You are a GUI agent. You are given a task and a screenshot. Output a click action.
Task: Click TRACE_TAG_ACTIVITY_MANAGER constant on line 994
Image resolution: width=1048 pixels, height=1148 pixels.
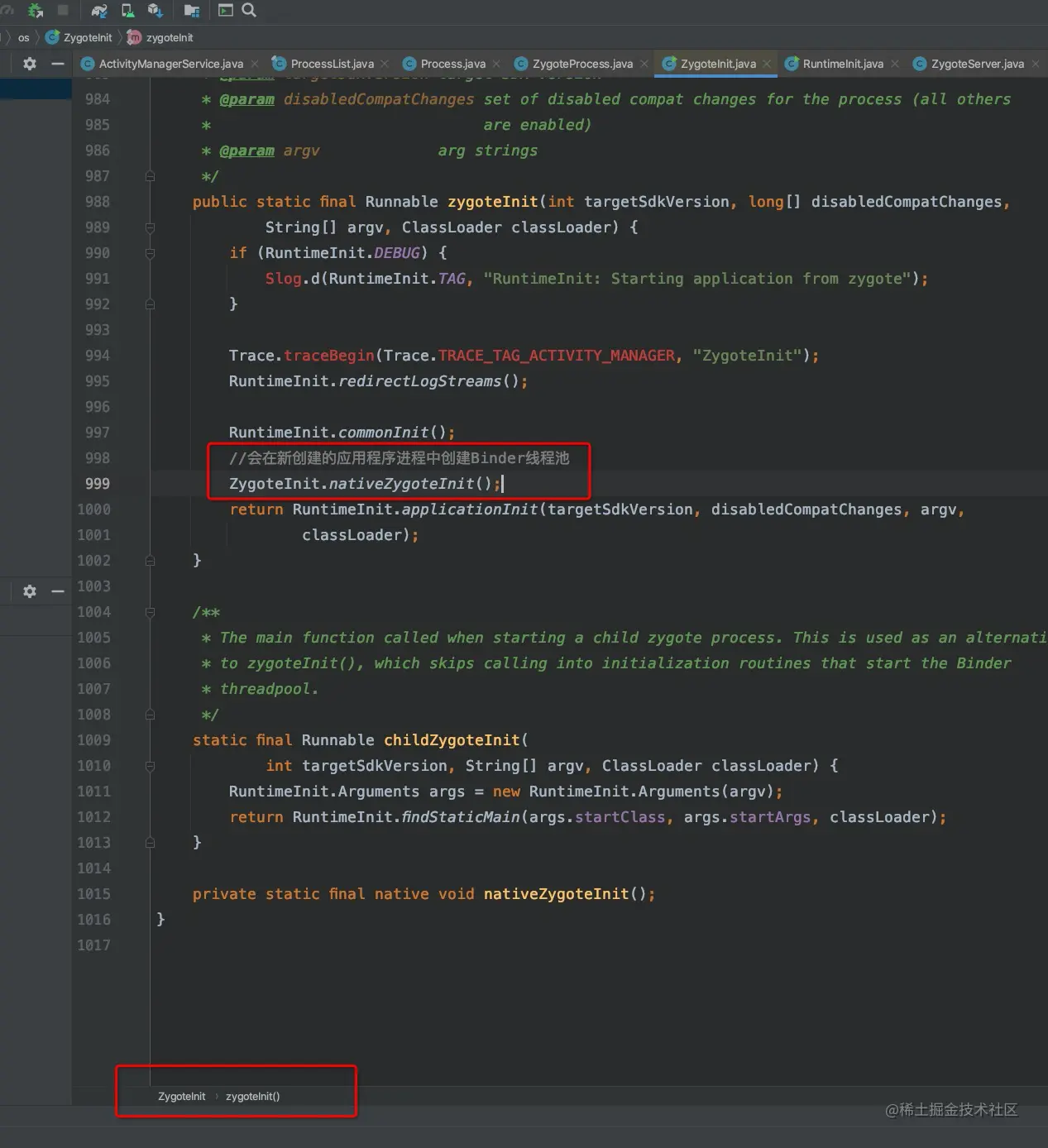(x=557, y=356)
